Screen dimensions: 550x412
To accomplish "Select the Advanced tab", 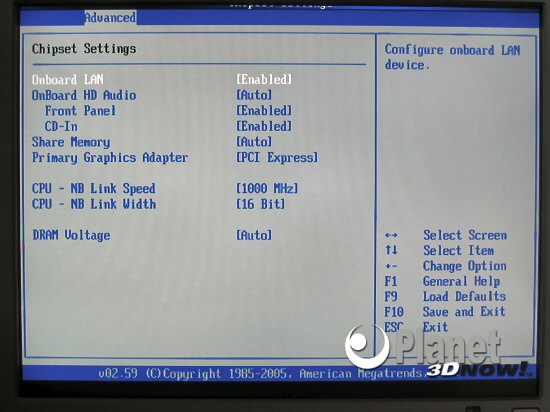I will point(110,18).
